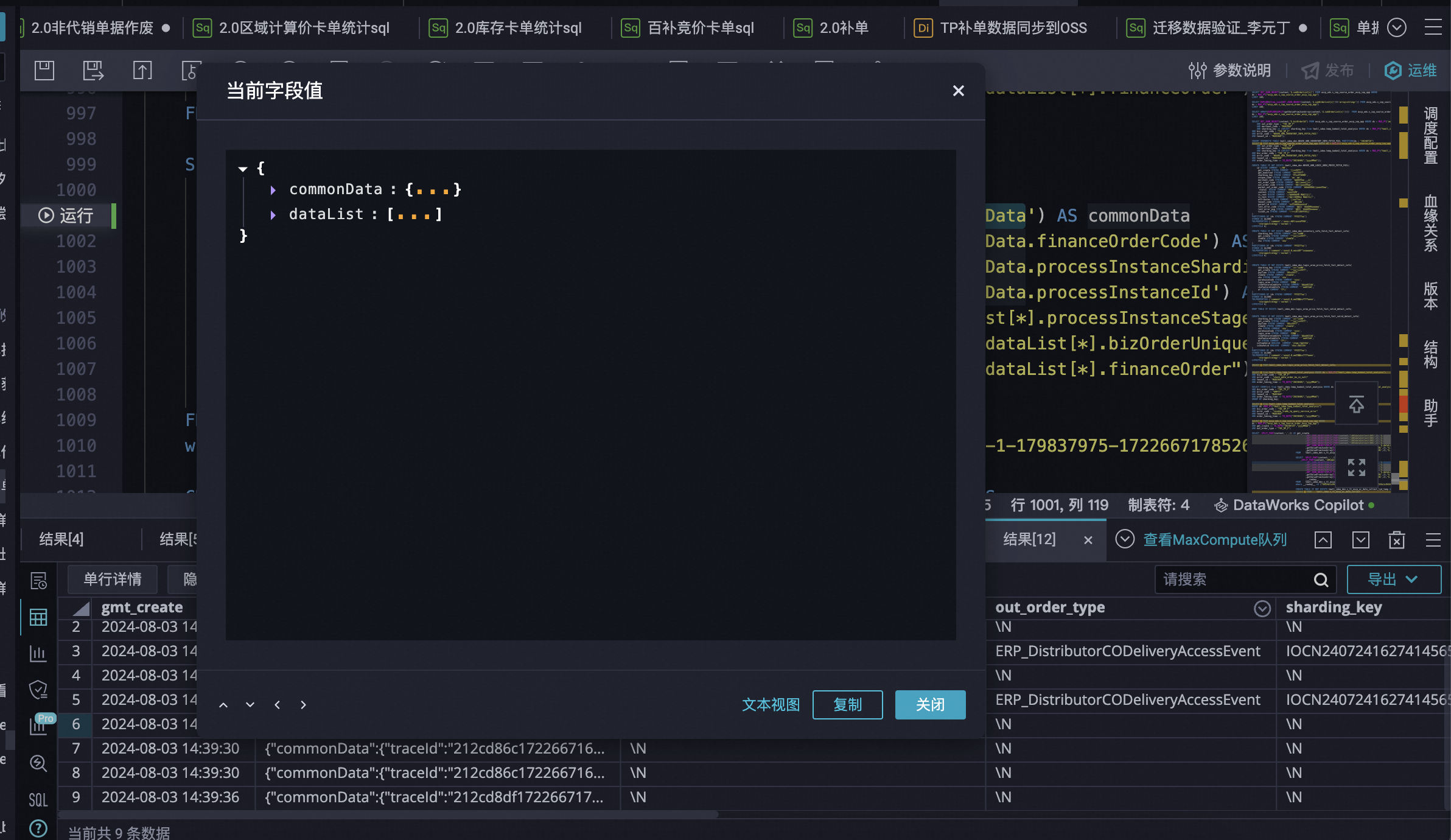
Task: Click the magnifier search icon
Action: 1321,579
